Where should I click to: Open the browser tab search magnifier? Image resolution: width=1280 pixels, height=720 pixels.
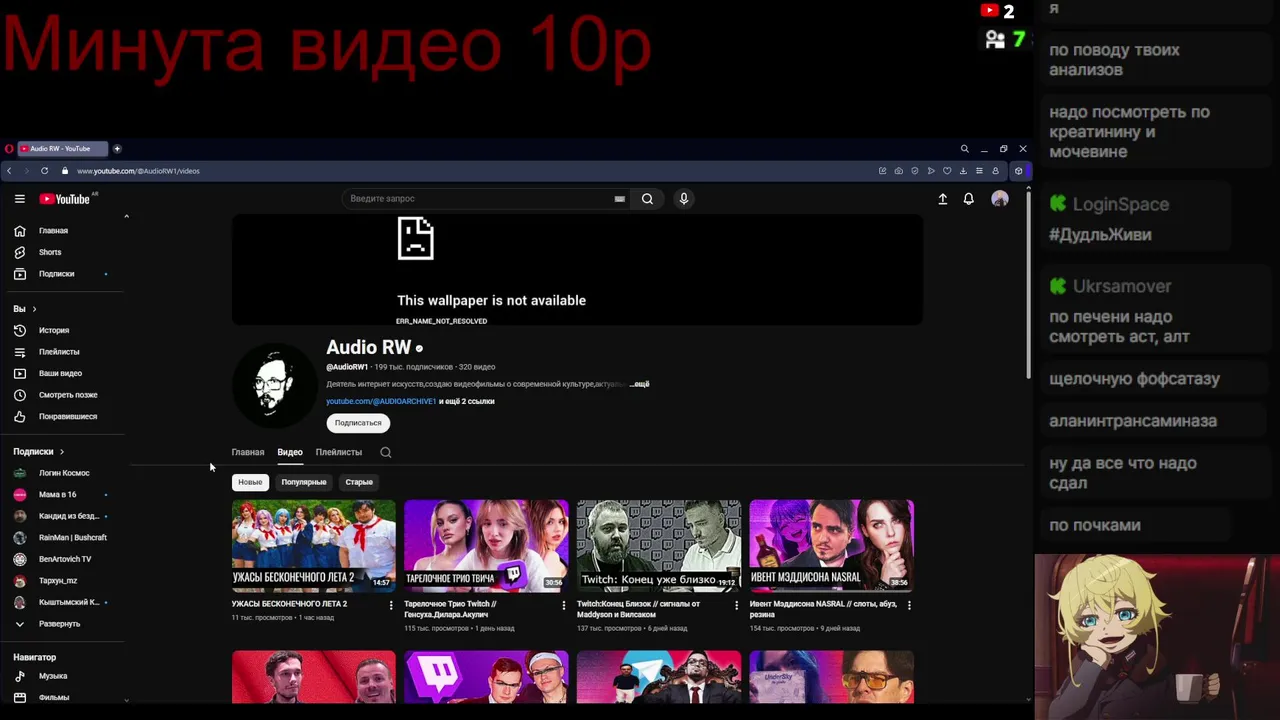[x=964, y=149]
